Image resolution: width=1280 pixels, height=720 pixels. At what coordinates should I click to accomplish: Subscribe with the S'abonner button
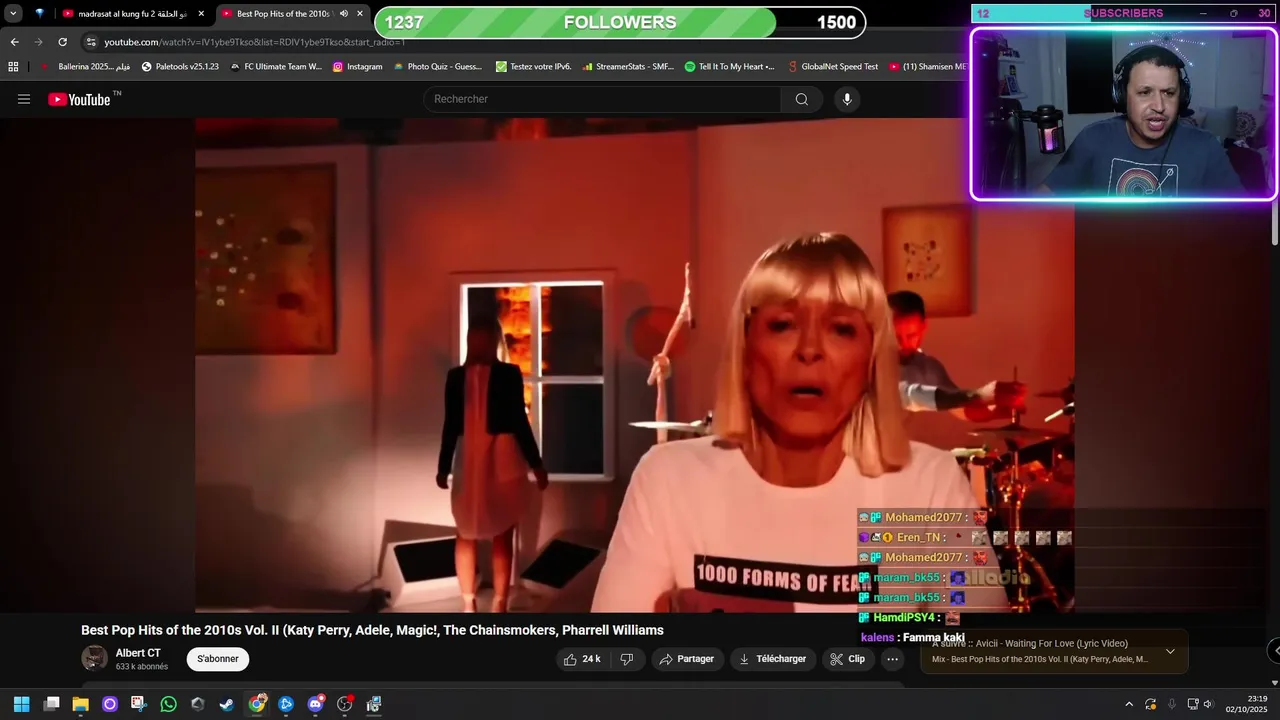pyautogui.click(x=217, y=659)
